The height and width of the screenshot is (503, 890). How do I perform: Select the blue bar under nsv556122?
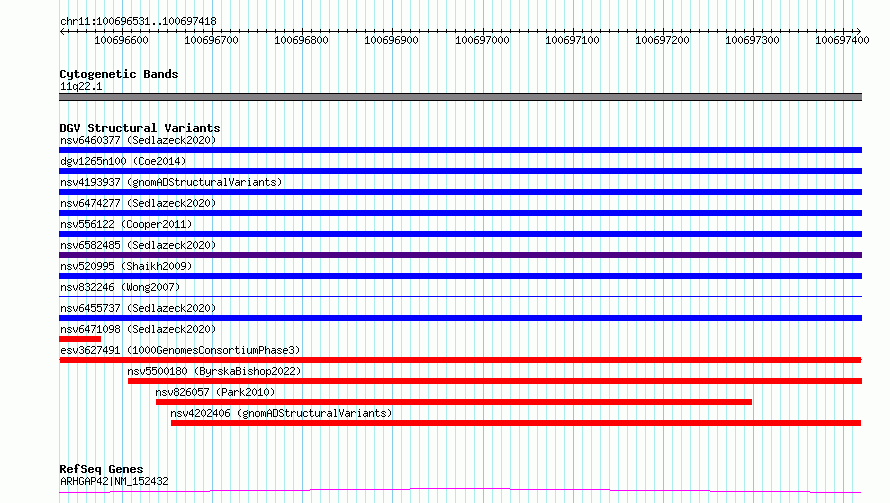tap(460, 234)
